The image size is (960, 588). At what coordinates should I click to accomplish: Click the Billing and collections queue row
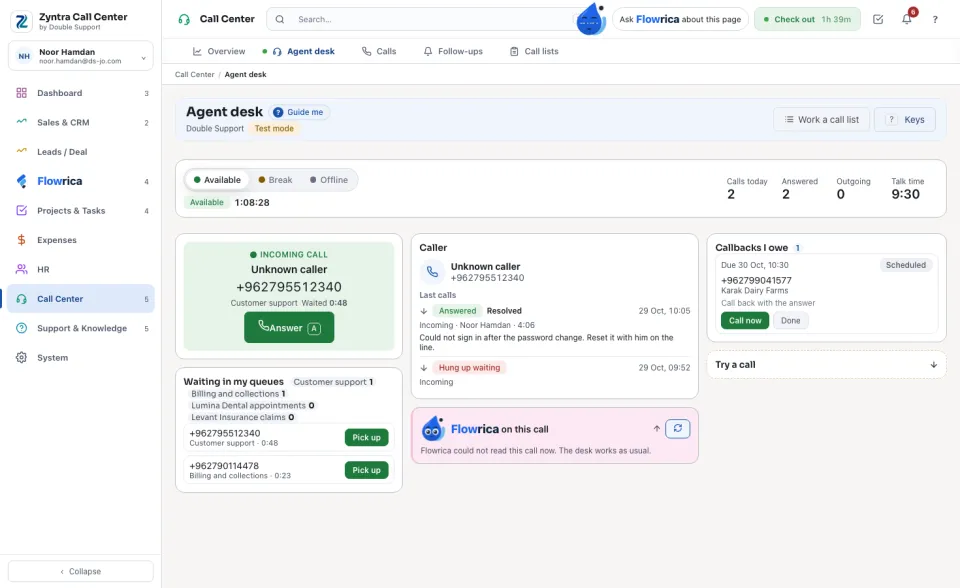[238, 394]
